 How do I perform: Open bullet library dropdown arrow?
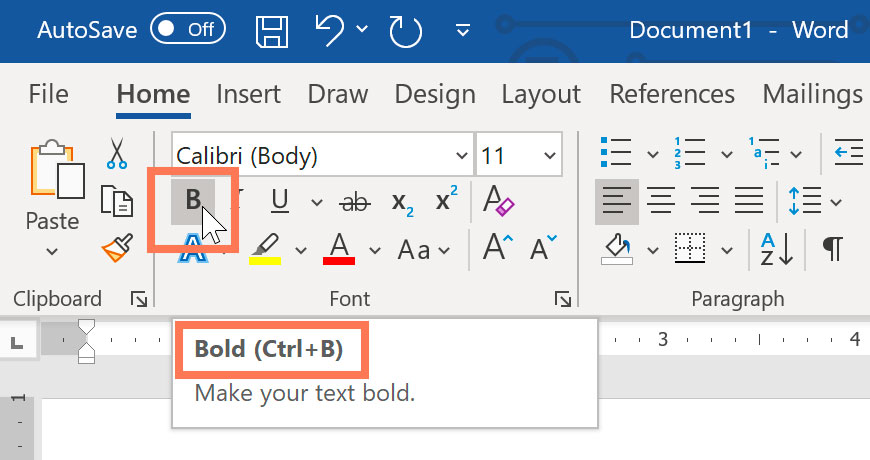(653, 154)
